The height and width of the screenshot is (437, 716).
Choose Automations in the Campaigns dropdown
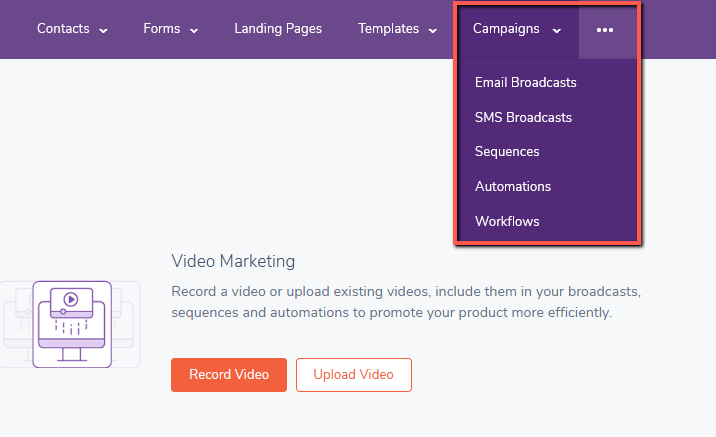(513, 186)
